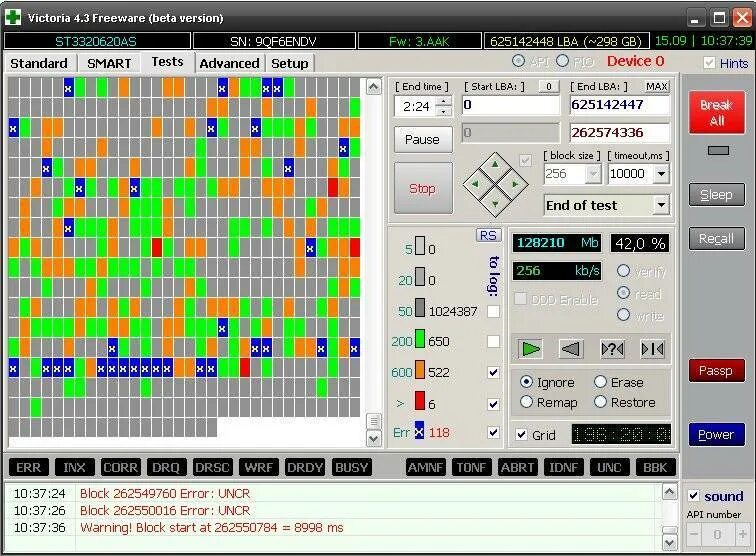
Task: Switch to the SMART tab
Action: [x=109, y=63]
